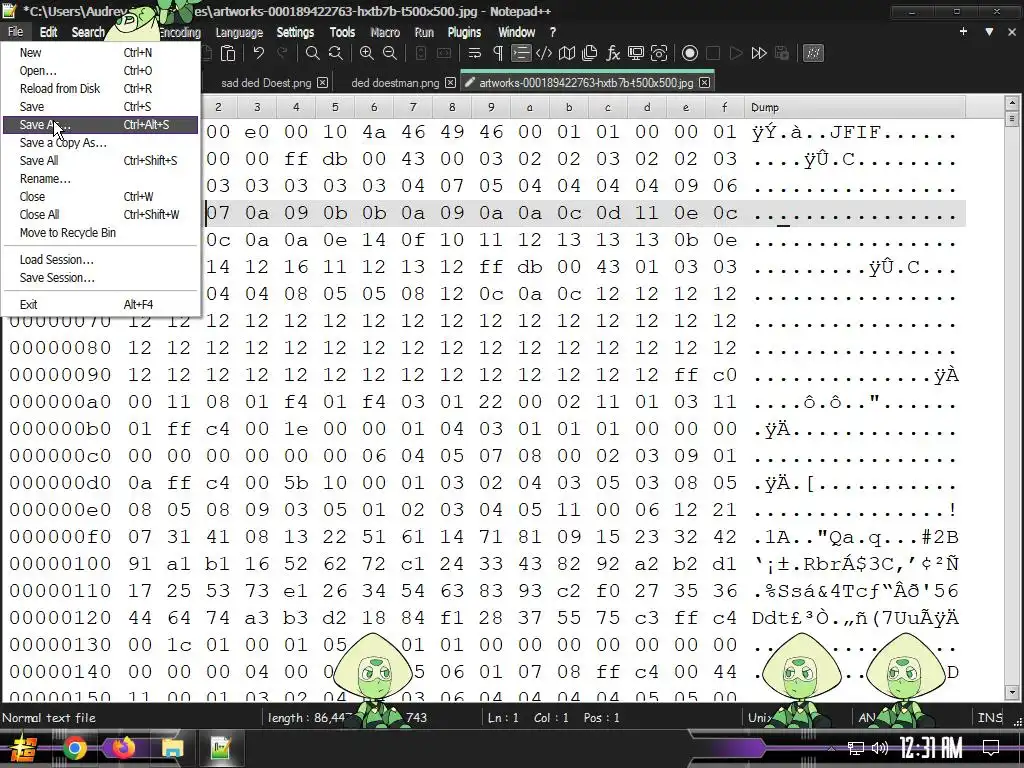Image resolution: width=1024 pixels, height=768 pixels.
Task: Open the down-triangle dropdown in the menu bar
Action: tap(989, 31)
